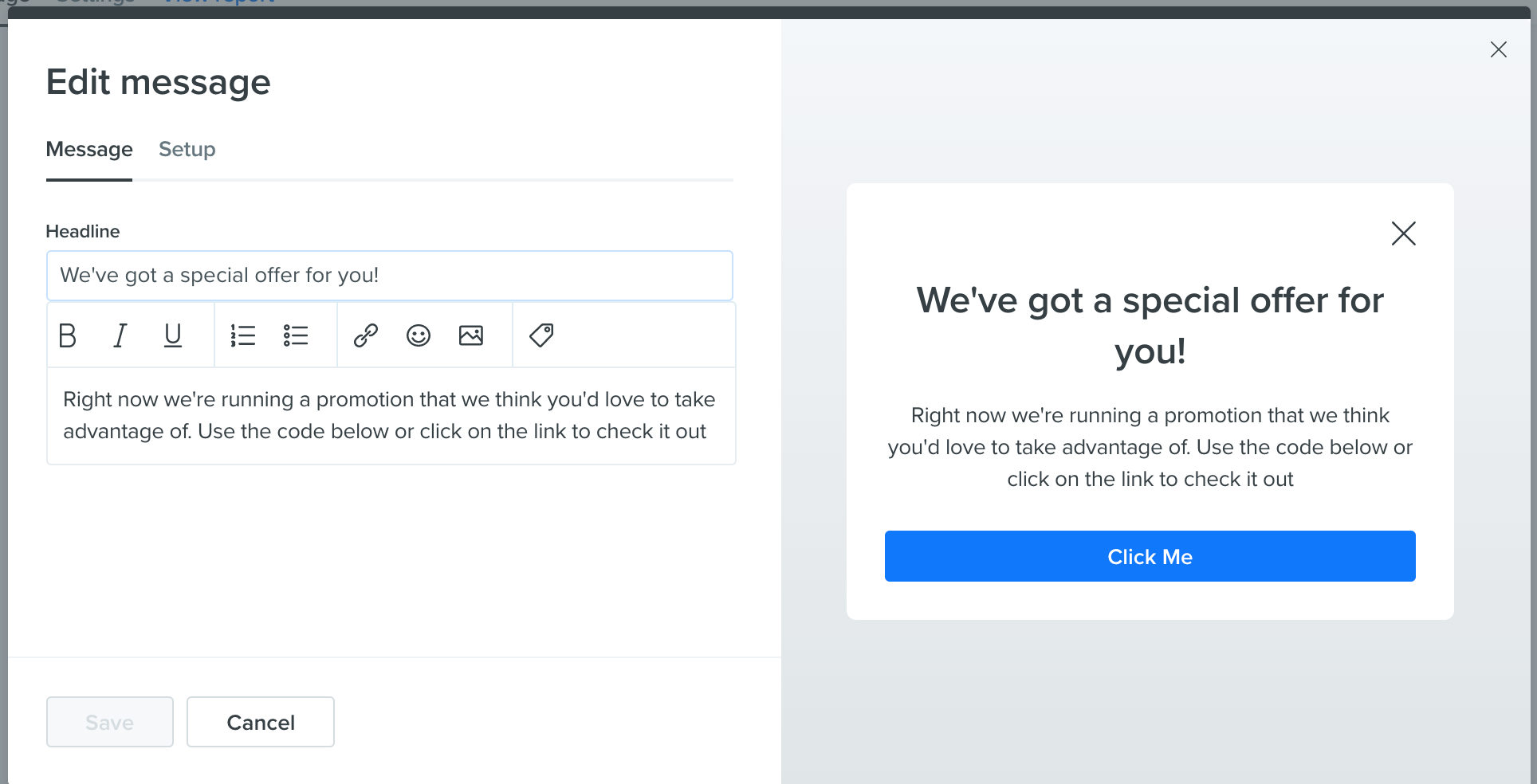
Task: Click the preview headline text
Action: tap(1150, 325)
